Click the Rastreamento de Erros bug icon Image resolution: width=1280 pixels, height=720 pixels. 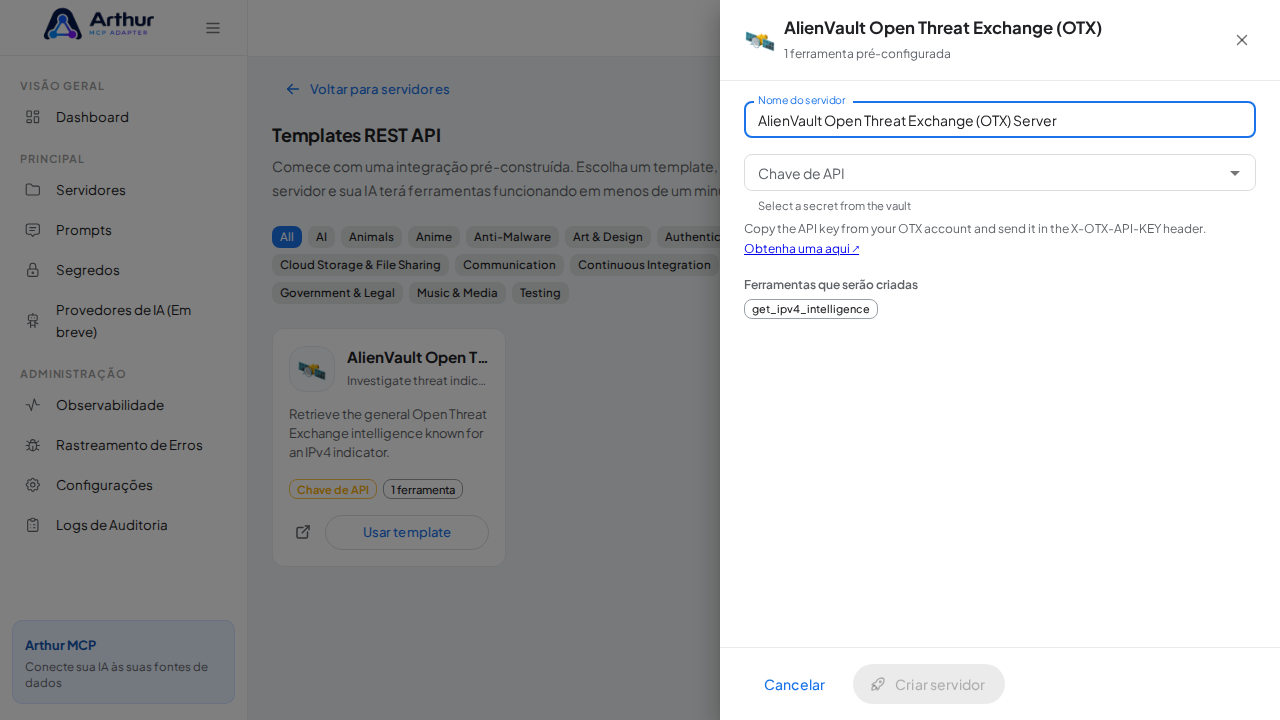point(33,445)
